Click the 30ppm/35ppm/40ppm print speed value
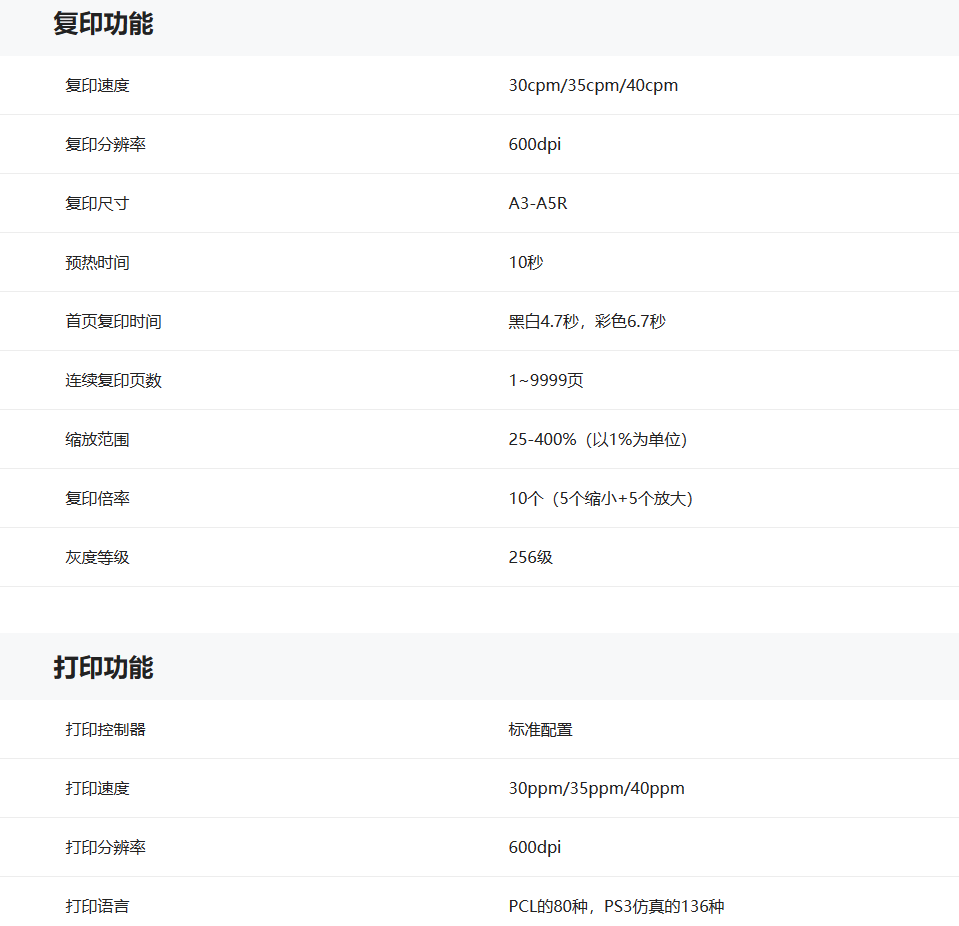959x926 pixels. pyautogui.click(x=596, y=789)
